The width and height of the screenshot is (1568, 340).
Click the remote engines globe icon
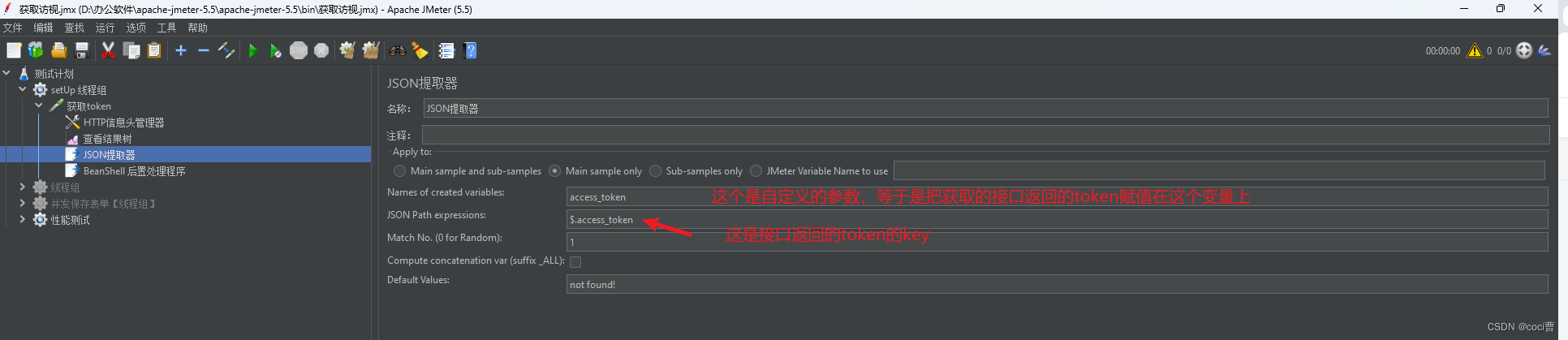point(1524,50)
